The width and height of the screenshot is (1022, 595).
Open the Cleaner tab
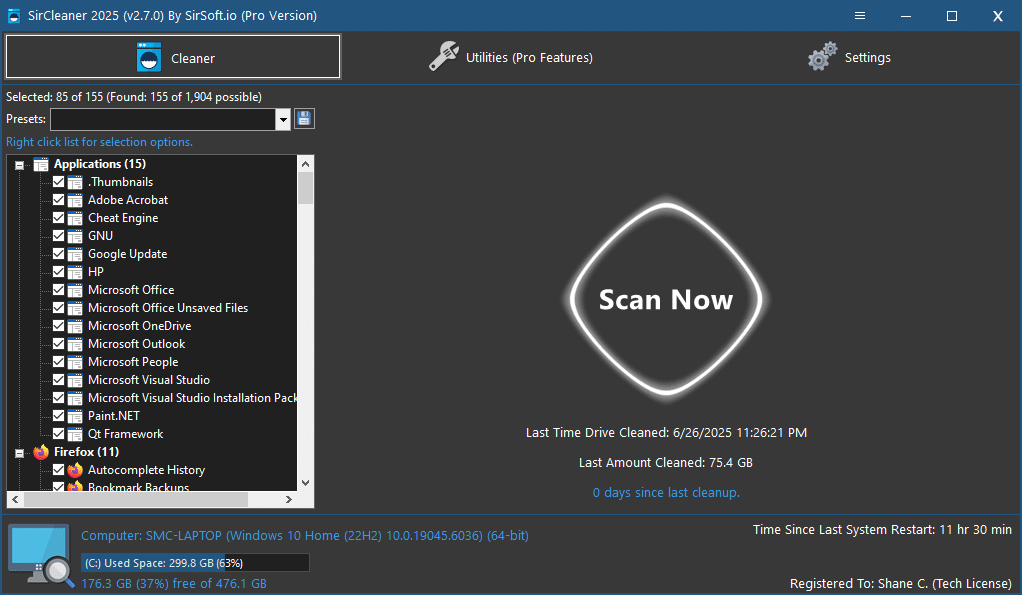tap(173, 57)
